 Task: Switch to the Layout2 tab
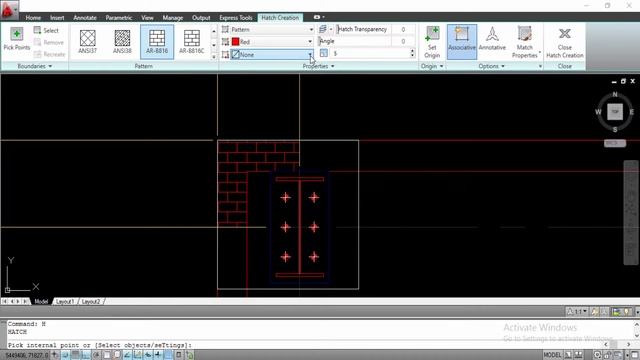[x=91, y=301]
